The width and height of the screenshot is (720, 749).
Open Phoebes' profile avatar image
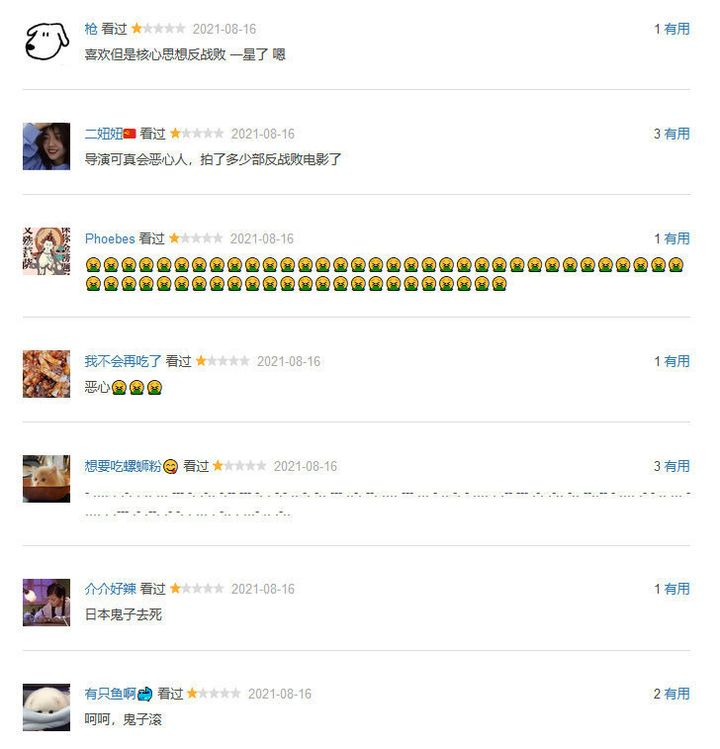pyautogui.click(x=46, y=251)
